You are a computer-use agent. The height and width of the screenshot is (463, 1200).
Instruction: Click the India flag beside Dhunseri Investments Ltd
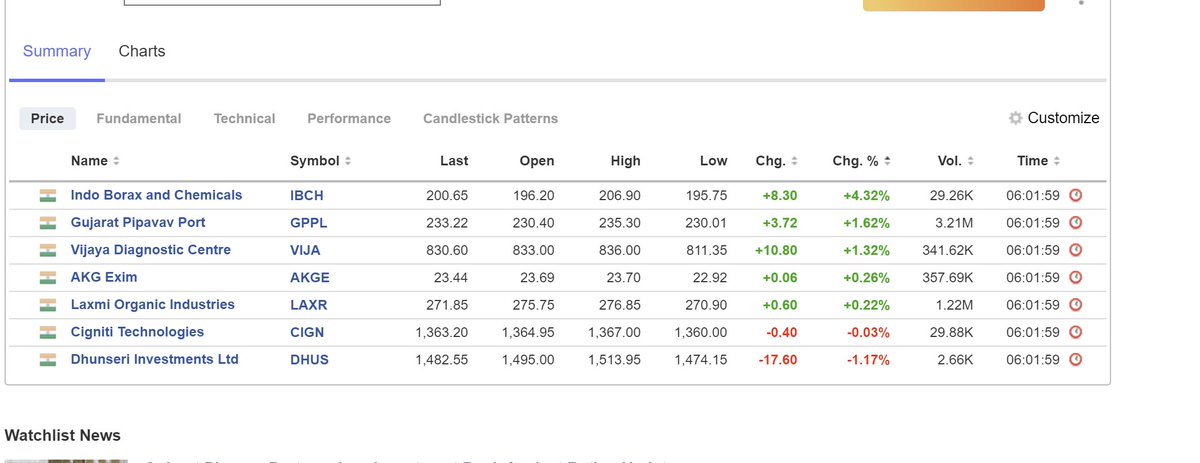tap(47, 360)
